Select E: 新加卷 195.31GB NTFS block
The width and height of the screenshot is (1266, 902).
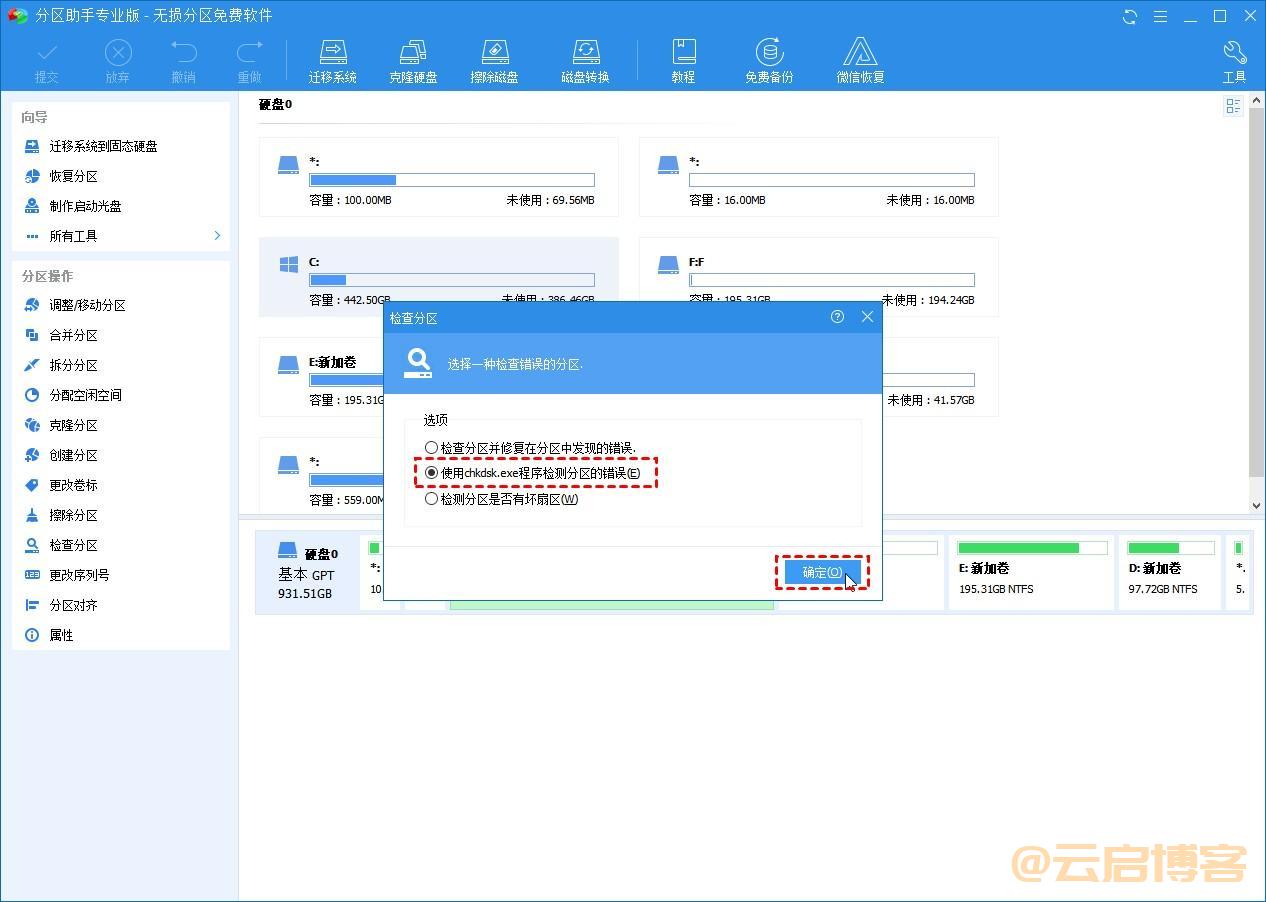point(1031,572)
